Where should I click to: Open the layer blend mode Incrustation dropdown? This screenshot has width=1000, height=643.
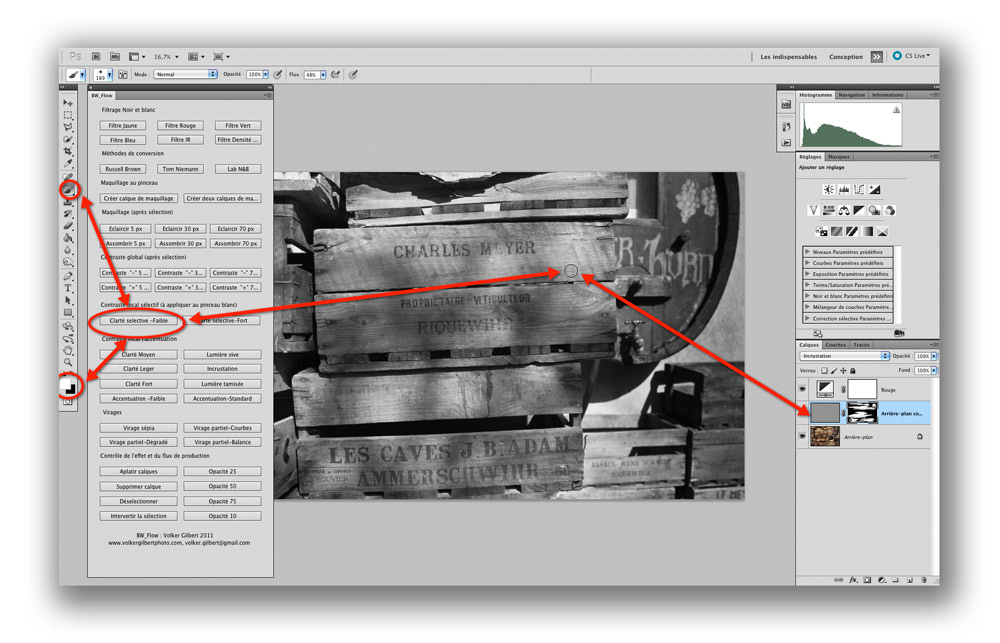844,356
